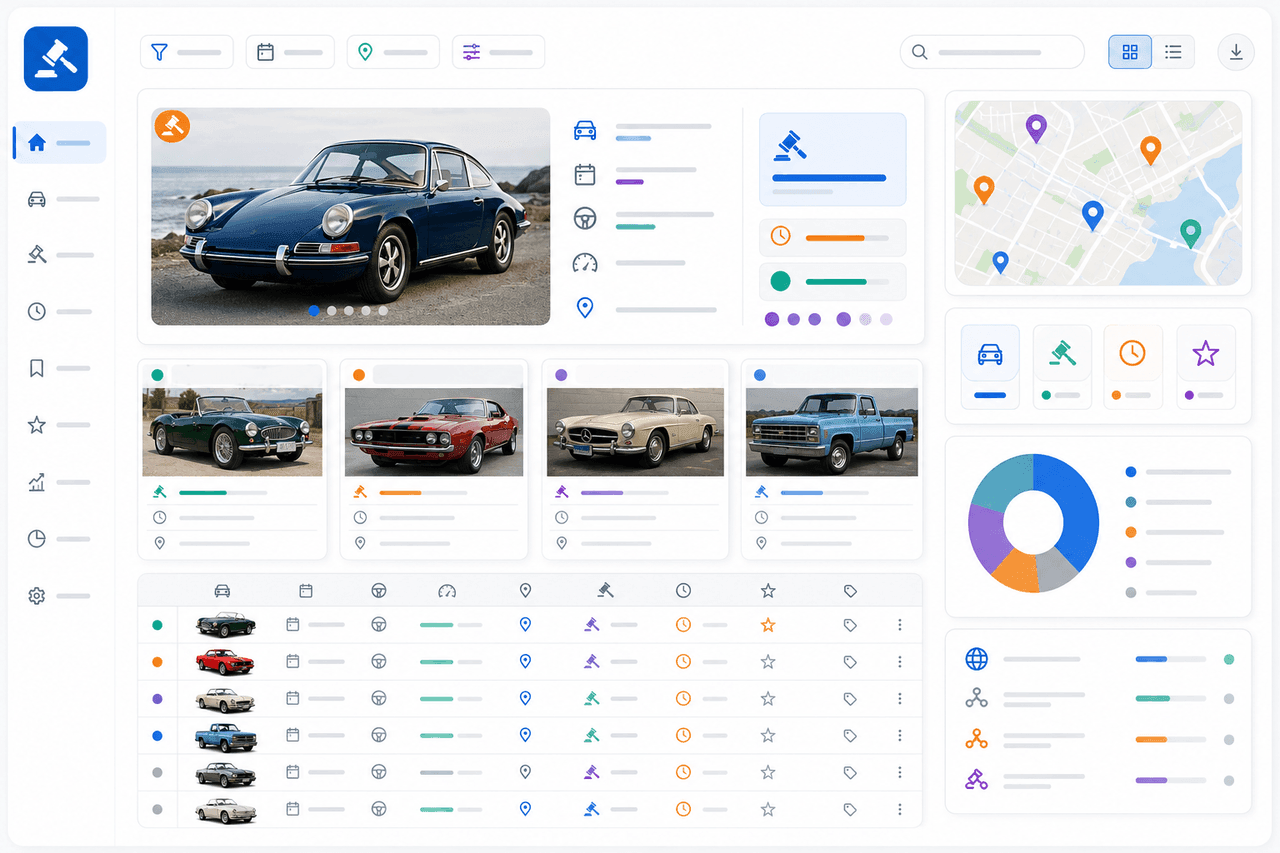
Task: Toggle favorite star on red car row
Action: coord(768,661)
